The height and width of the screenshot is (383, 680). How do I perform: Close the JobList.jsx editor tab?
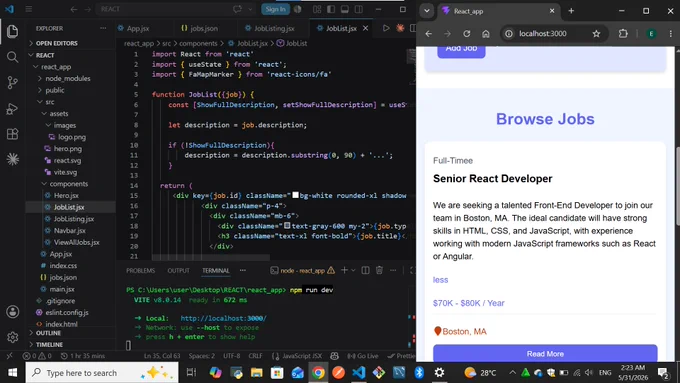click(366, 28)
